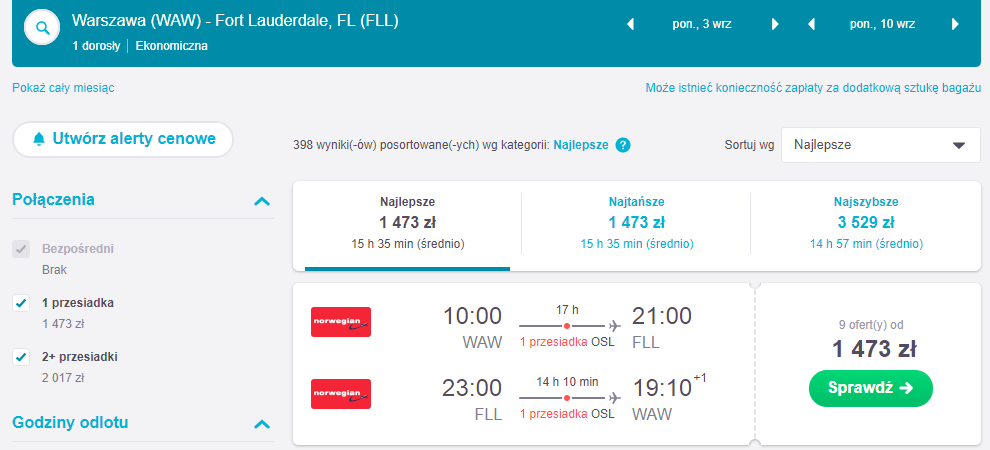Click Utwórz alerty cenowe button
The height and width of the screenshot is (450, 990).
pos(122,139)
